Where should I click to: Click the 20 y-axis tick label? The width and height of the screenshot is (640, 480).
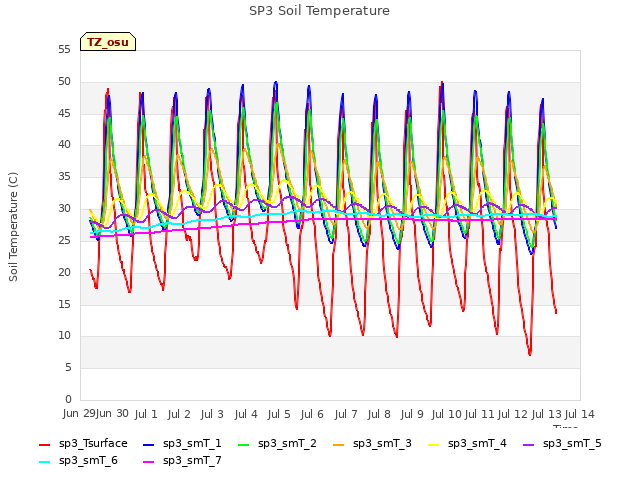(x=64, y=272)
